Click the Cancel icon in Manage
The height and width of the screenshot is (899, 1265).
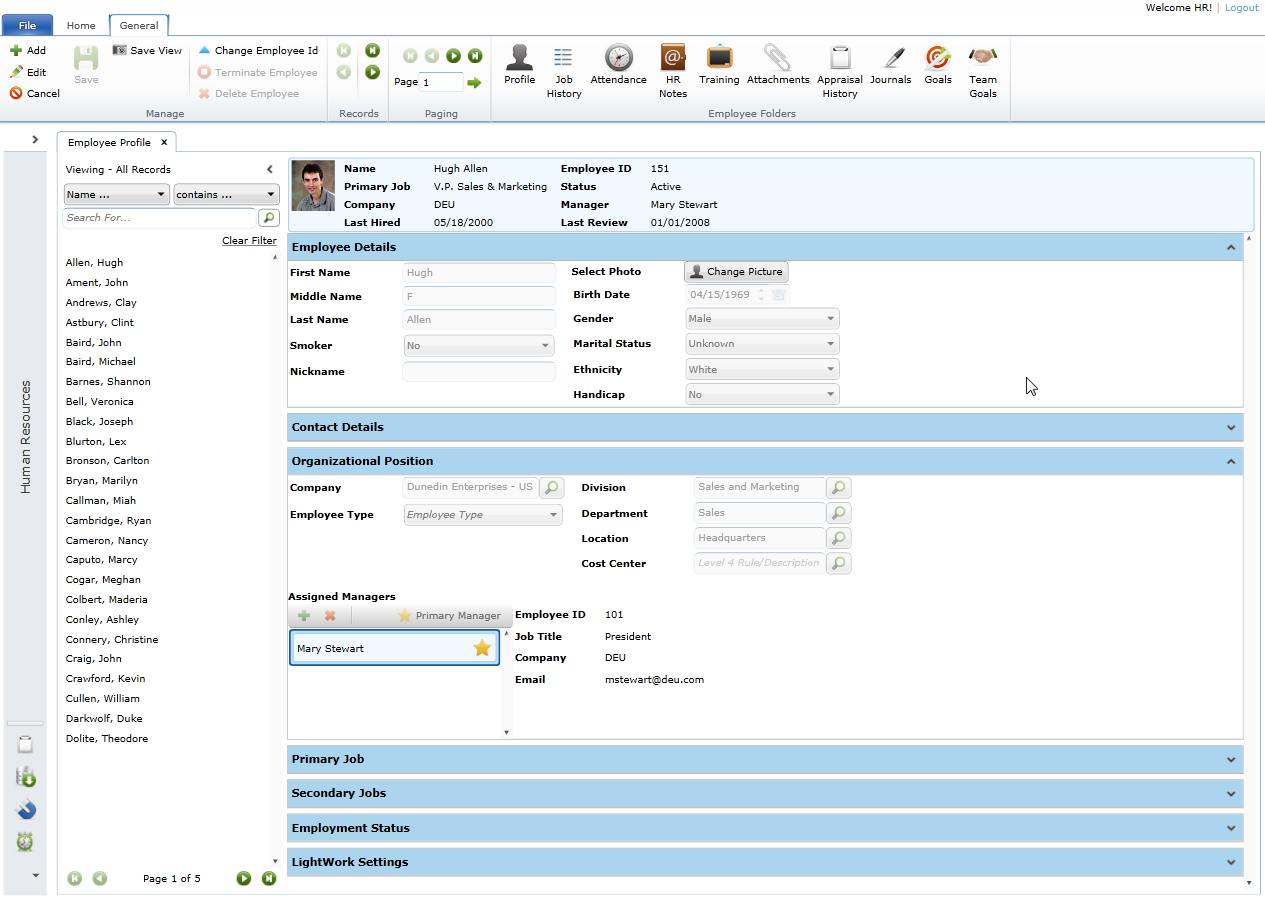pyautogui.click(x=16, y=93)
